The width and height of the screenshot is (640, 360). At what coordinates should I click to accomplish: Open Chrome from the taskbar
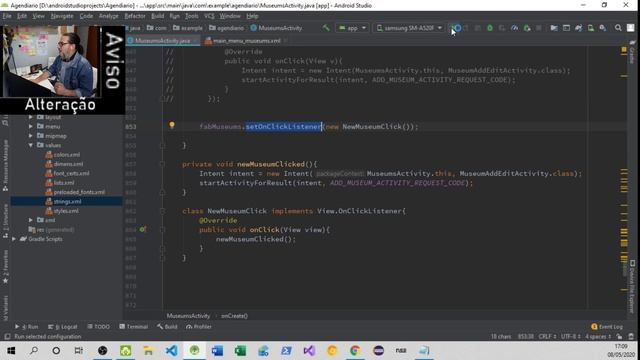(355, 351)
